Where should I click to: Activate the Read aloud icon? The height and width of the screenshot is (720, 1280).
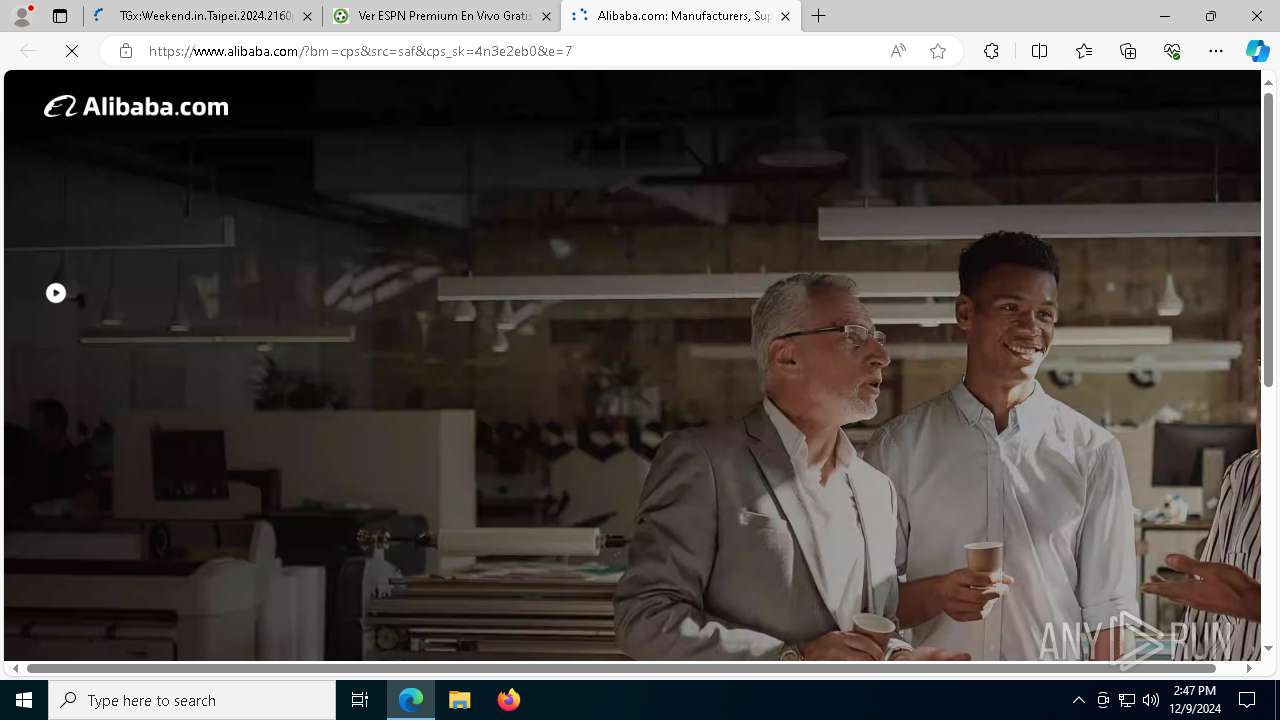[898, 51]
